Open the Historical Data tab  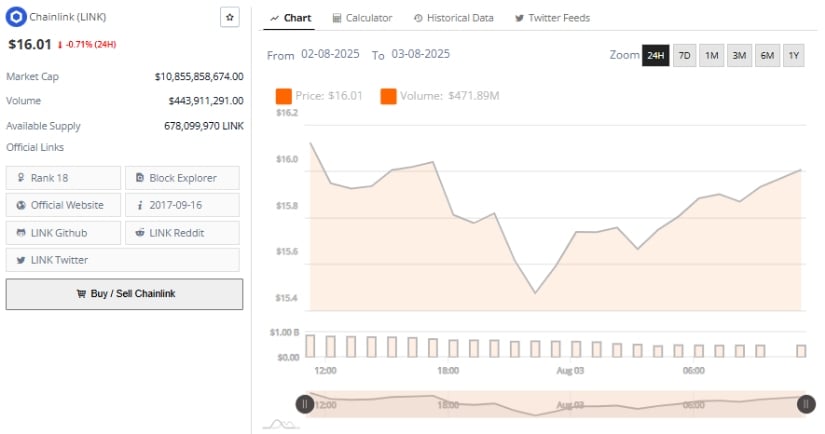pyautogui.click(x=454, y=18)
